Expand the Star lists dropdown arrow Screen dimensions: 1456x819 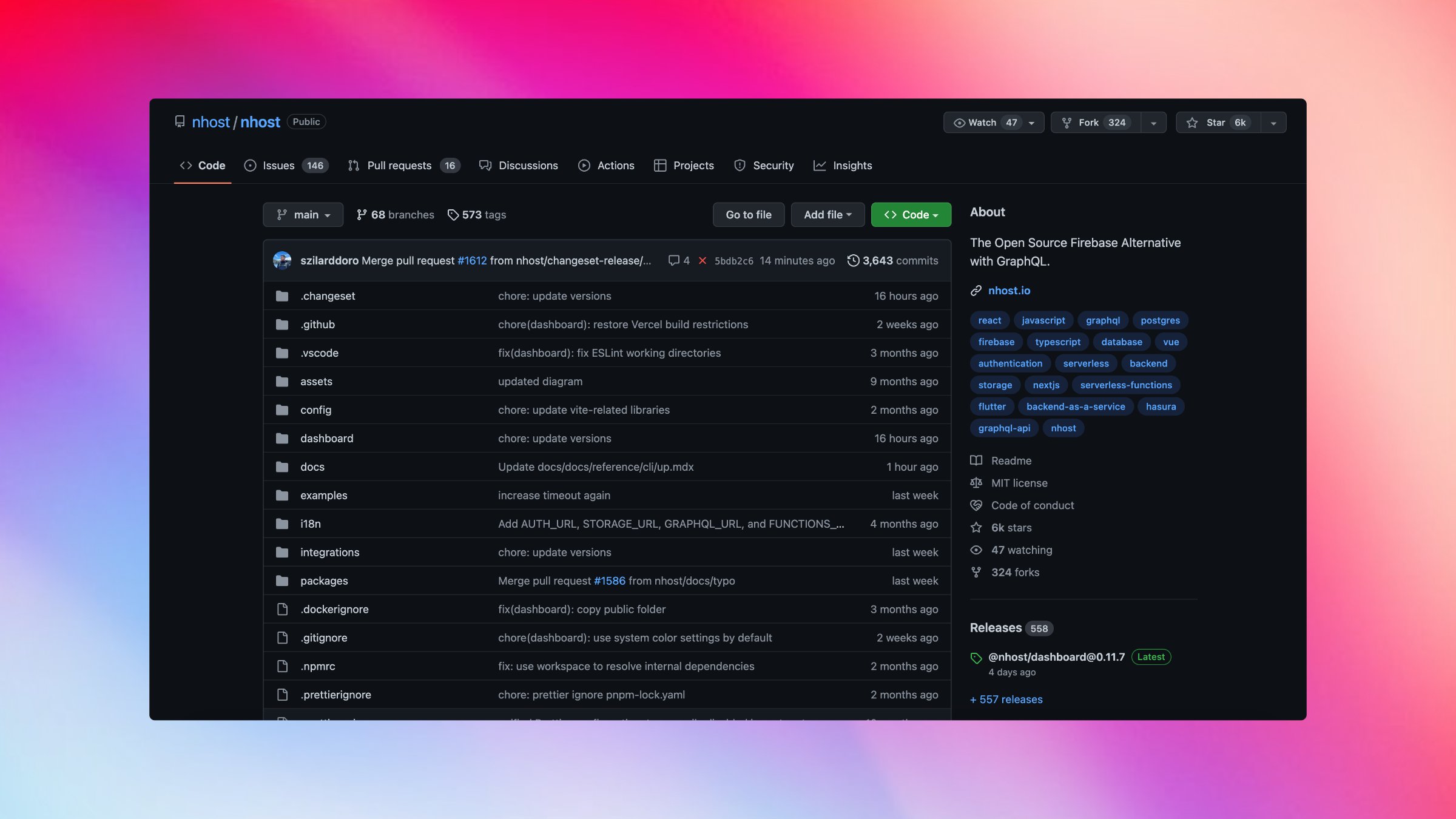1273,123
